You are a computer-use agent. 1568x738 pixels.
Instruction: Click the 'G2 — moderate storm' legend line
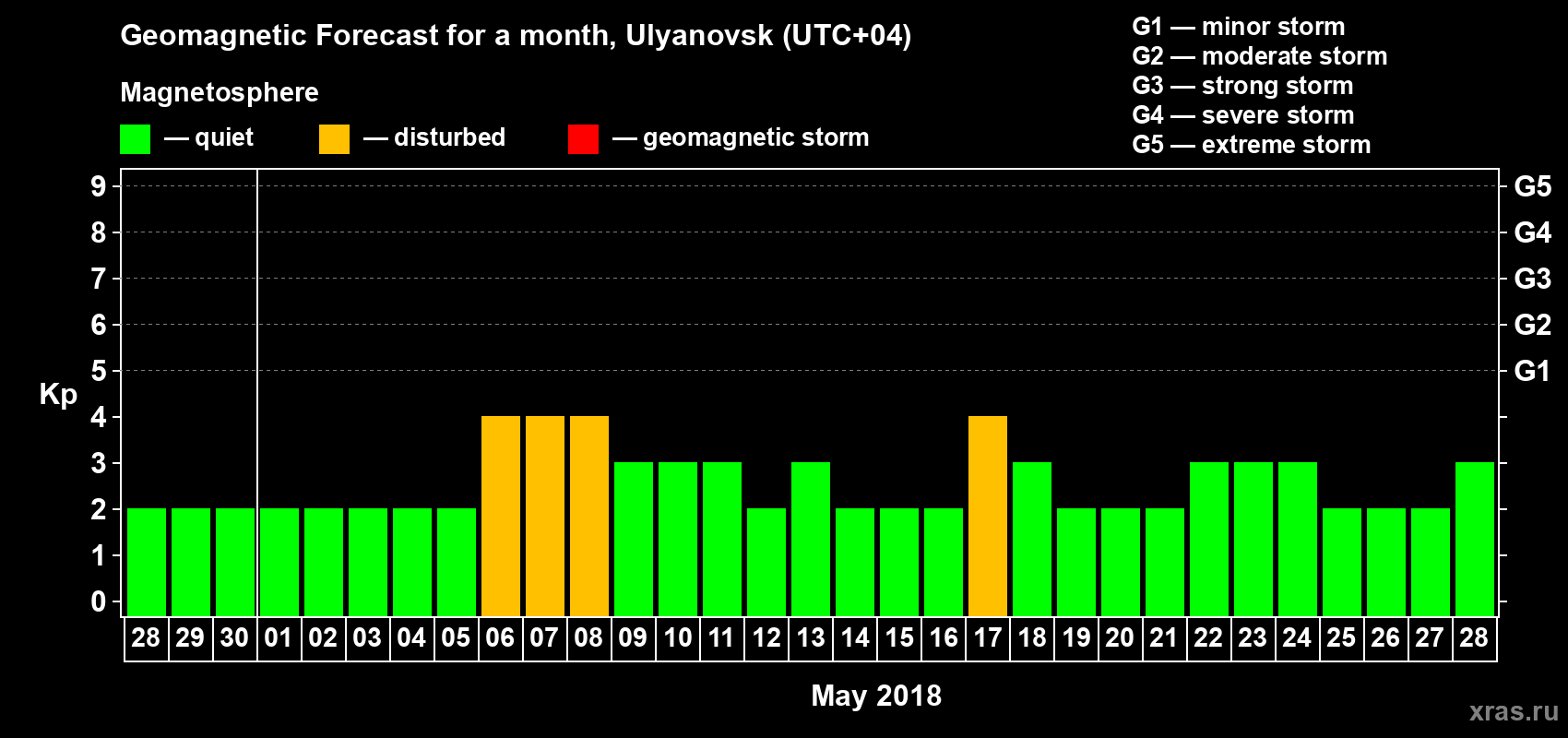click(1259, 56)
